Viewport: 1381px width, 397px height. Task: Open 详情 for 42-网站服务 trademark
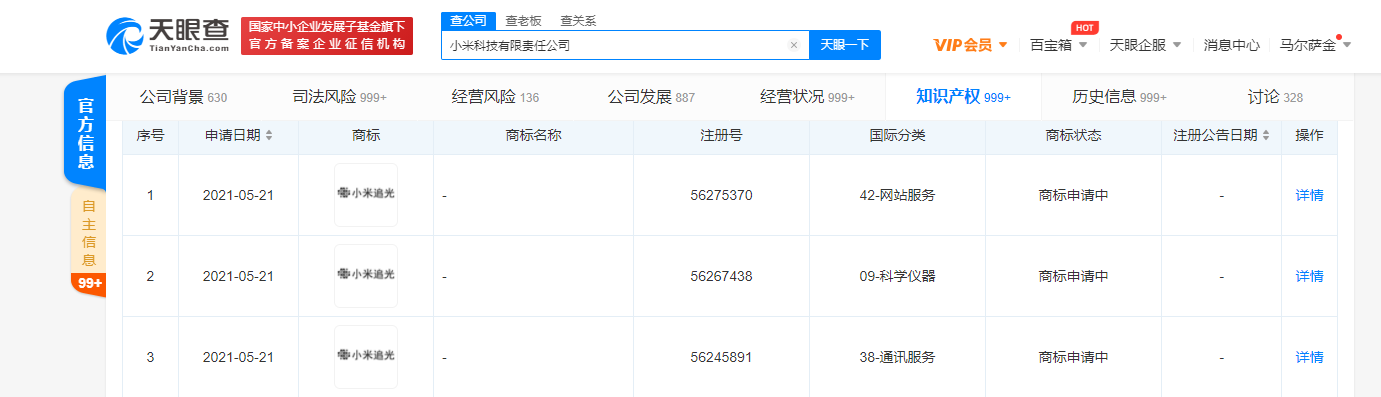1309,195
